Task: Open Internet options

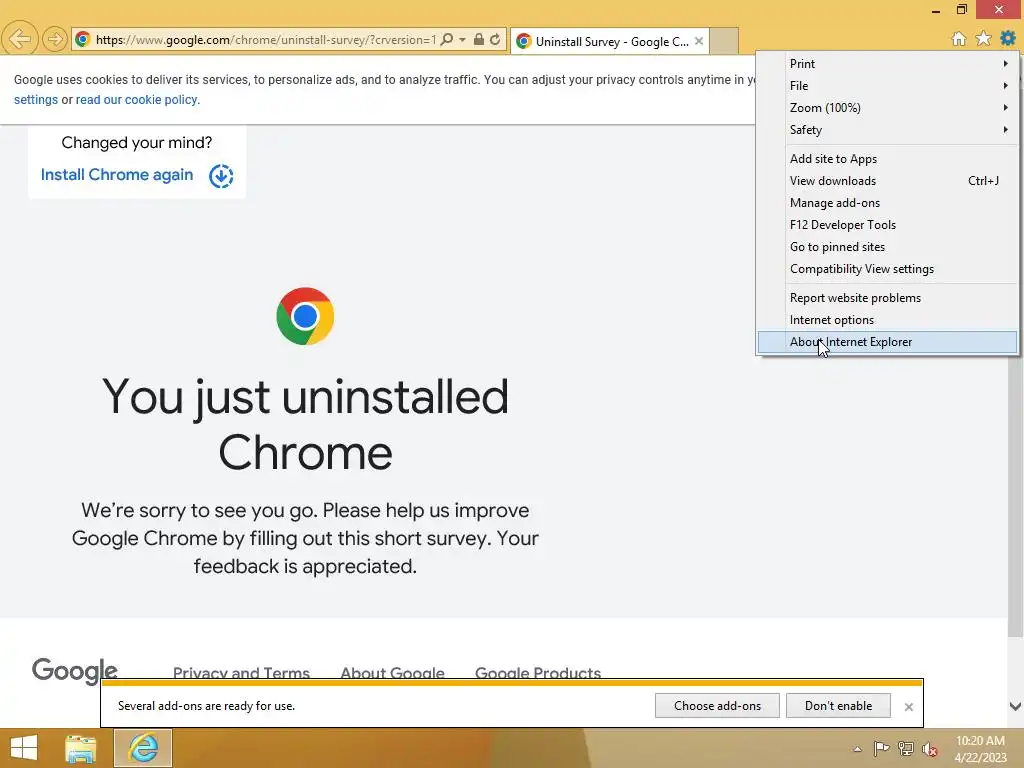Action: pos(888,320)
